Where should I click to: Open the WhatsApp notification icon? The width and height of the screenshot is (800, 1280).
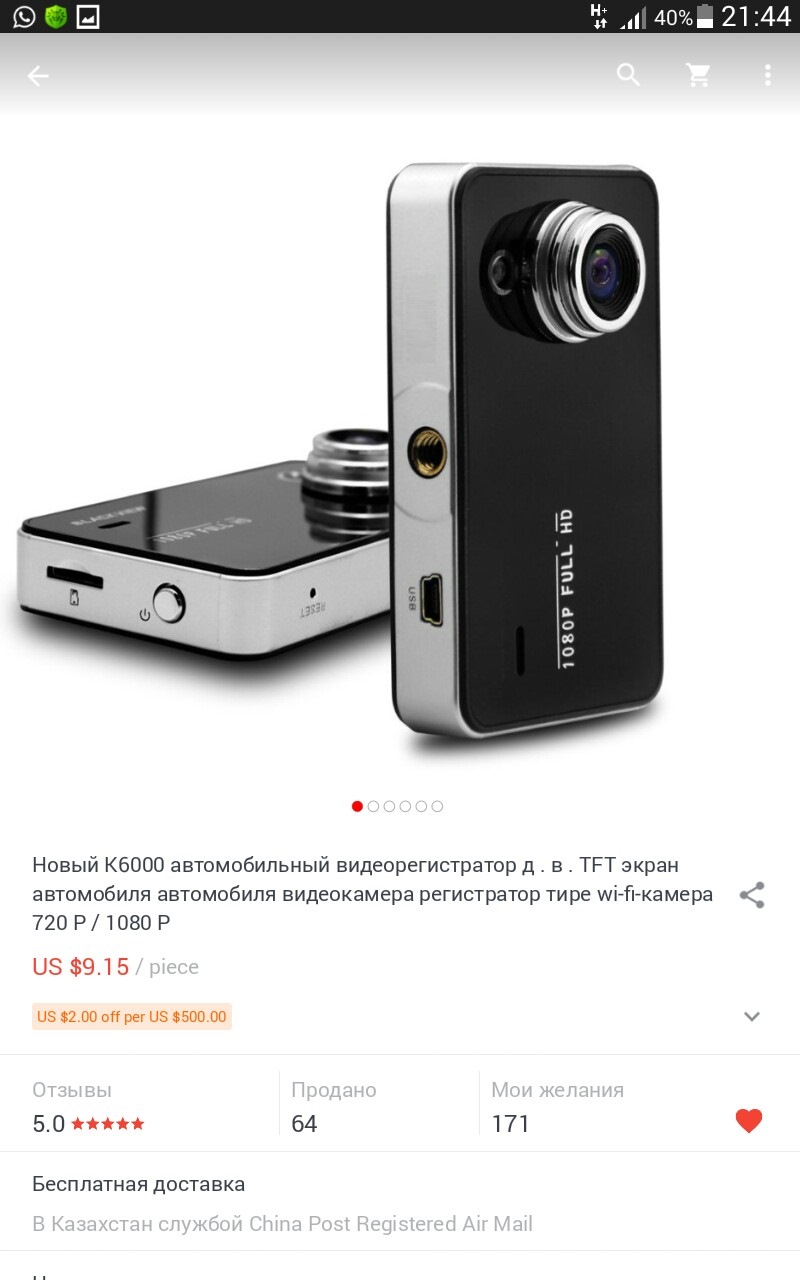pyautogui.click(x=23, y=17)
